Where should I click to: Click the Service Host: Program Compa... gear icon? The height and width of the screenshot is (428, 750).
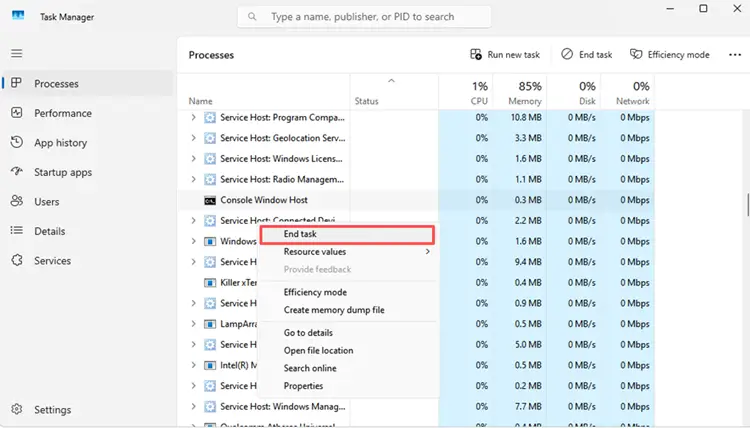[210, 118]
